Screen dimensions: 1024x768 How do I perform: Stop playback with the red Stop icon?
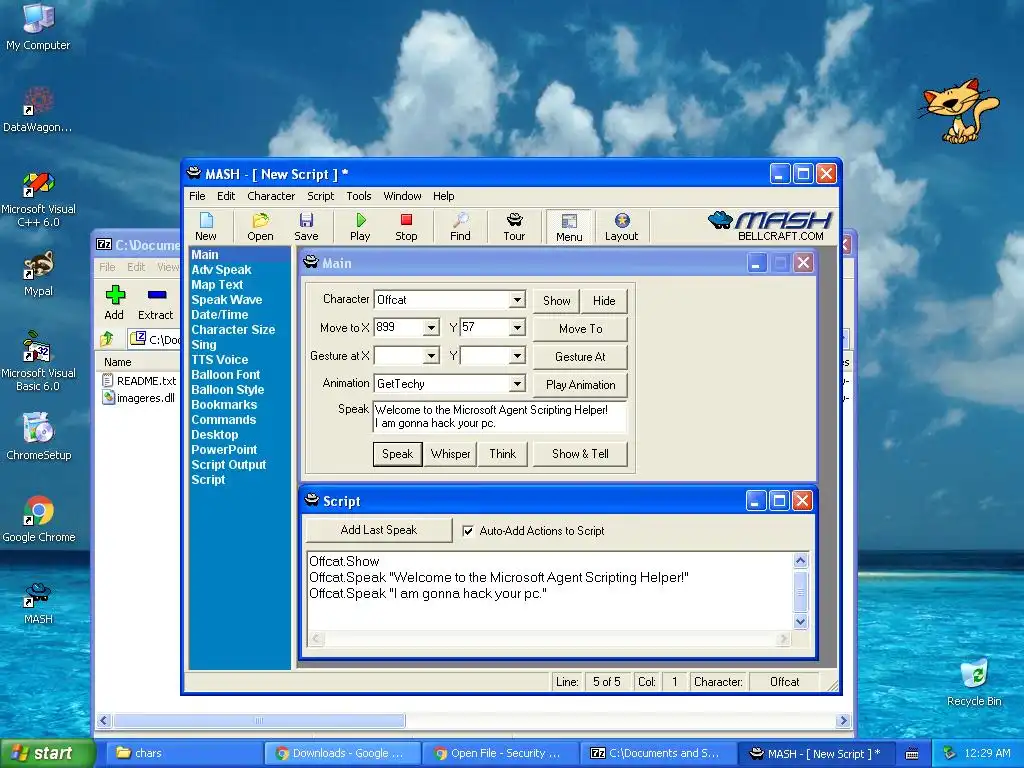pyautogui.click(x=406, y=227)
